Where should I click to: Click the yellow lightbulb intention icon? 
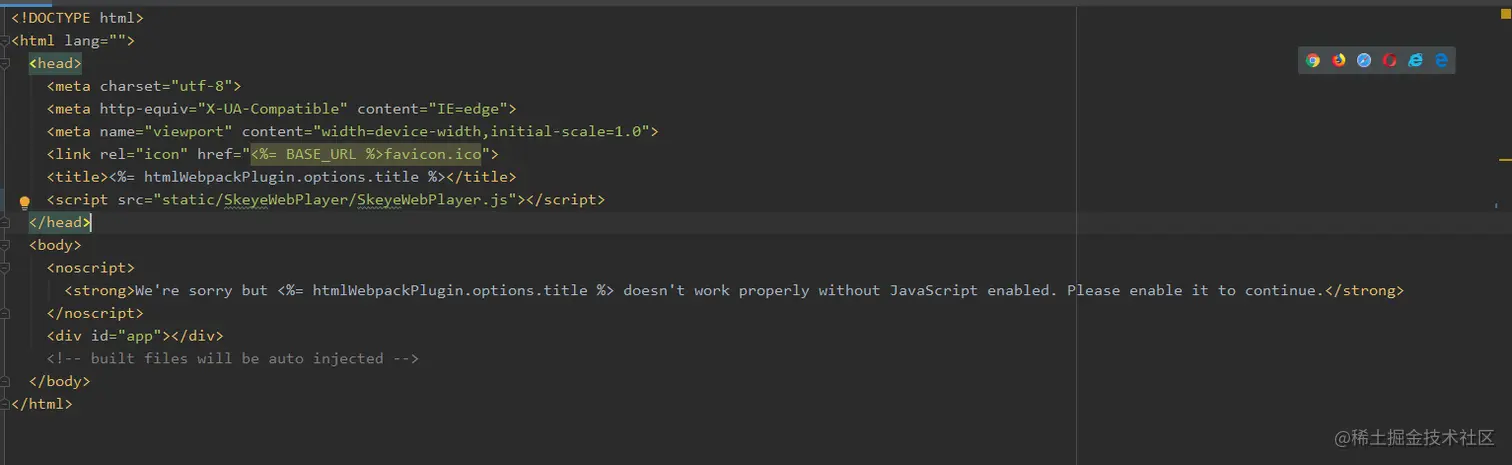pos(25,203)
